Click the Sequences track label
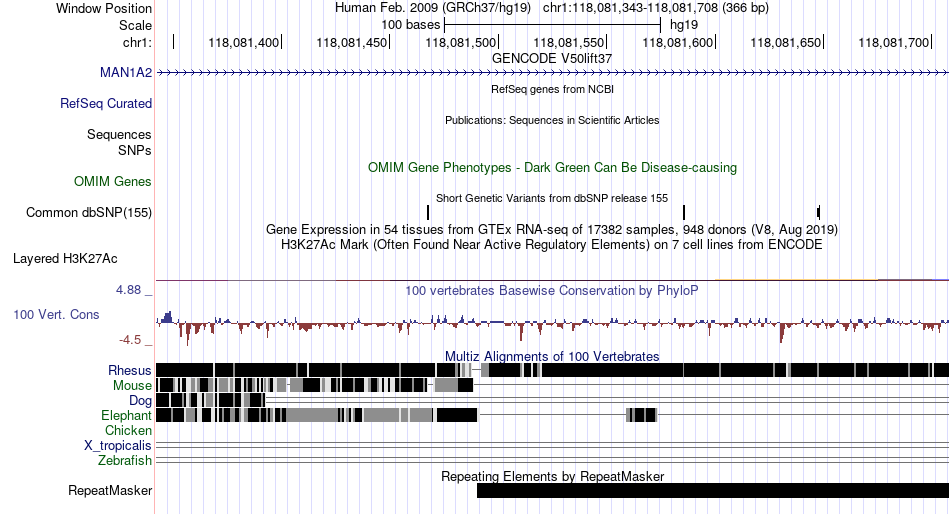 click(119, 135)
